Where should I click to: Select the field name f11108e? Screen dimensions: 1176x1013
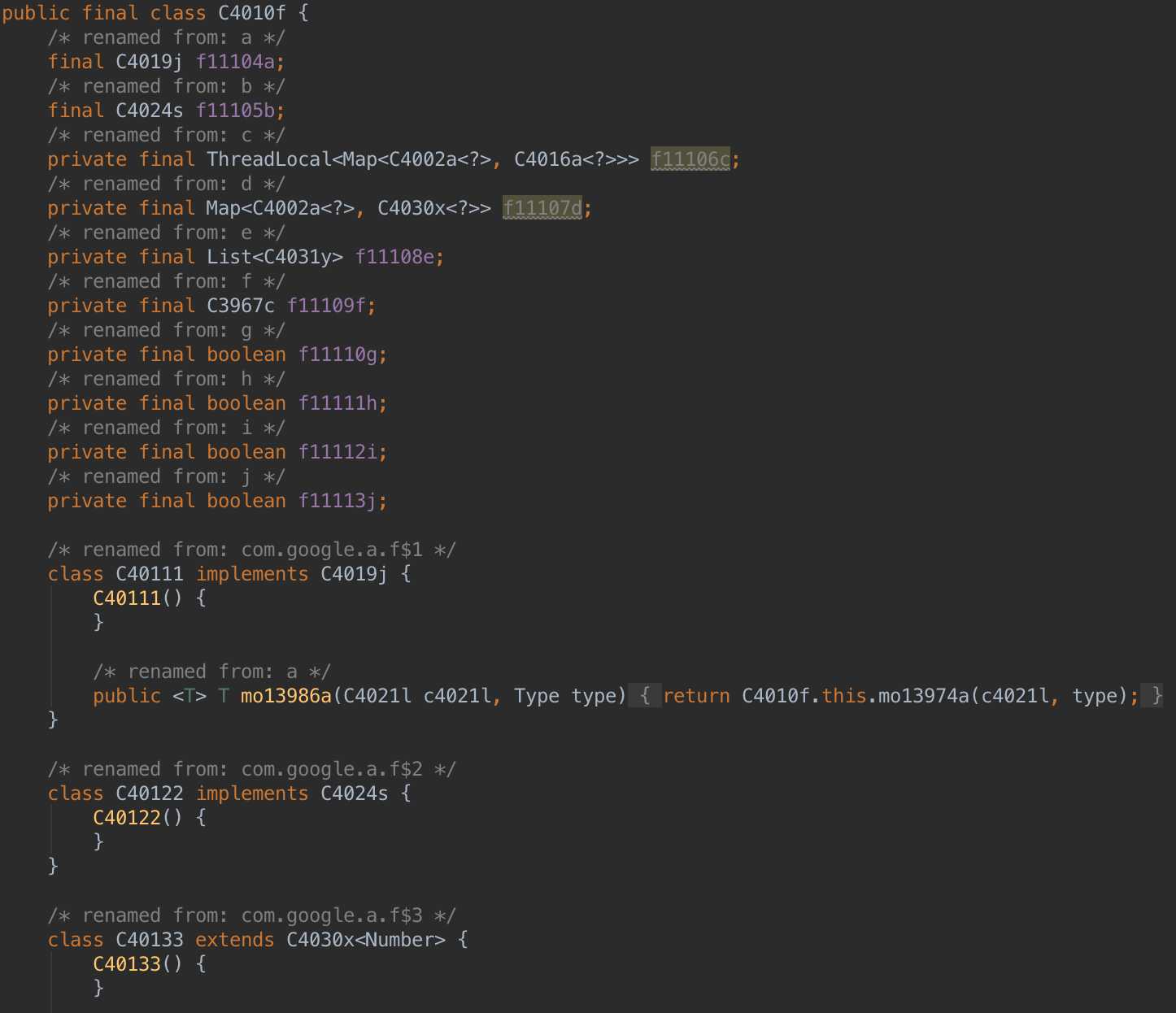394,257
